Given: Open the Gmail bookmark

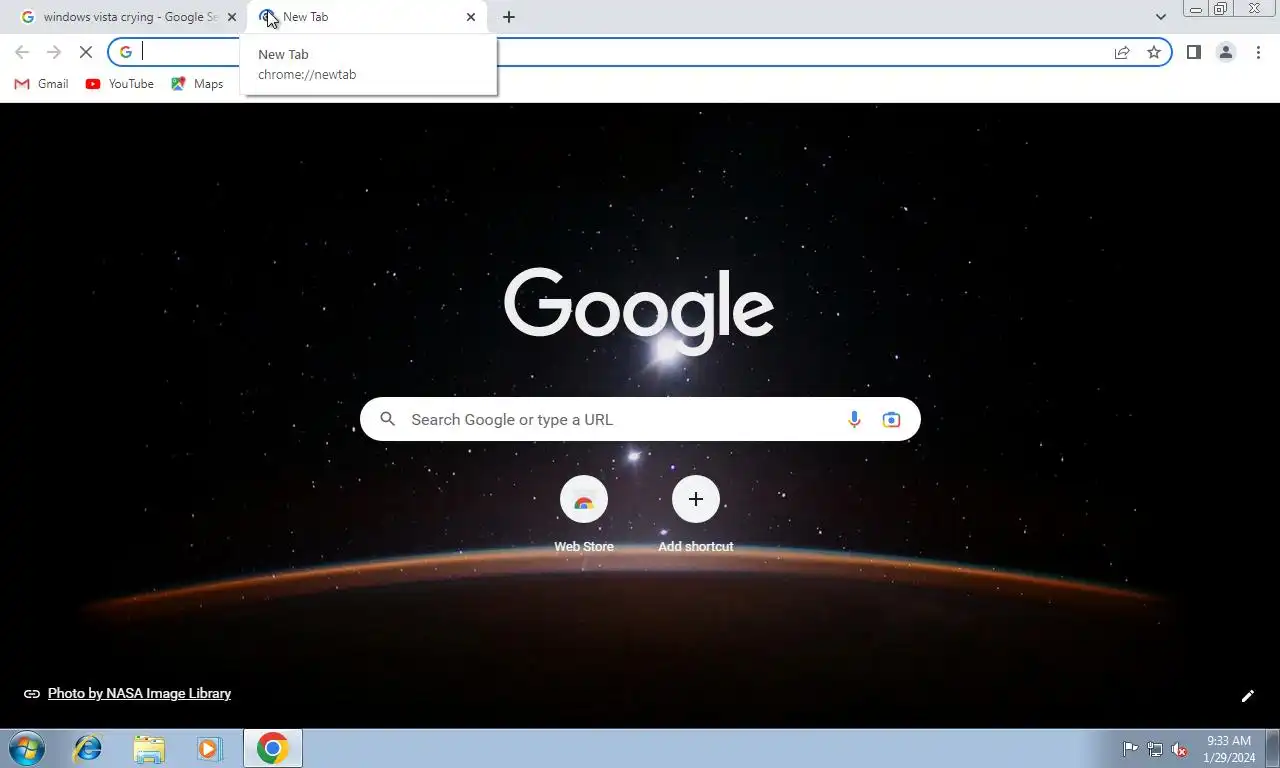Looking at the screenshot, I should coord(41,84).
